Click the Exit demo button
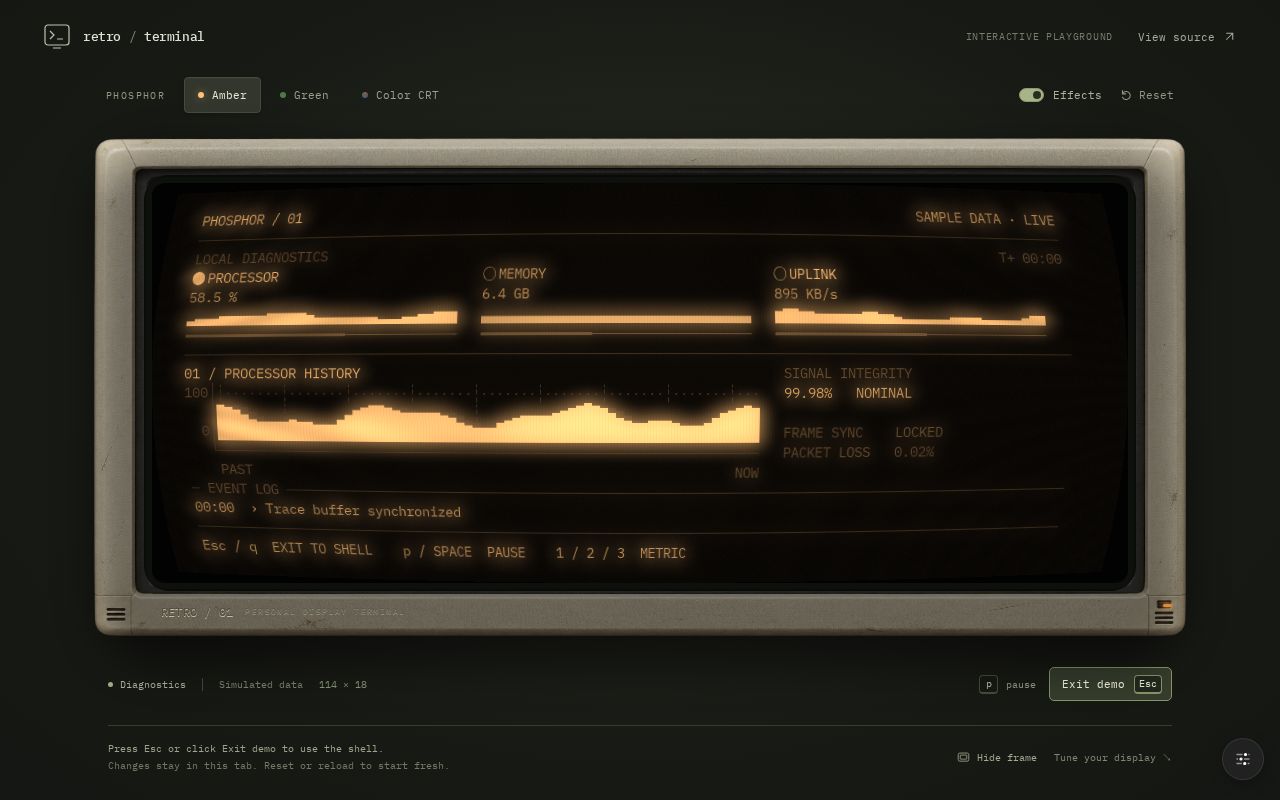 [x=1110, y=684]
